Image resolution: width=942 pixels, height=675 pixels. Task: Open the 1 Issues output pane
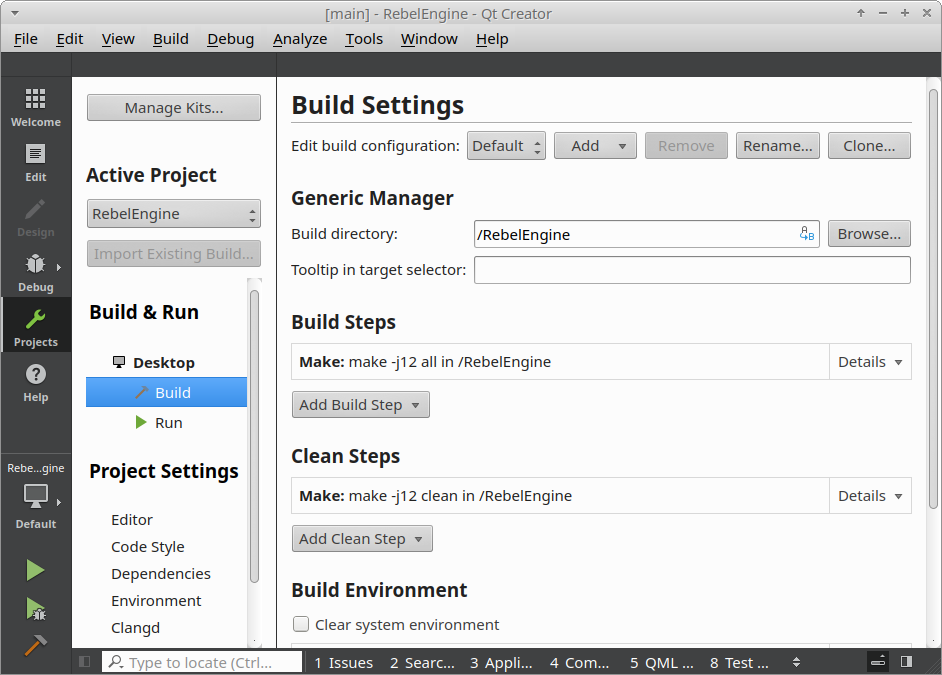343,662
